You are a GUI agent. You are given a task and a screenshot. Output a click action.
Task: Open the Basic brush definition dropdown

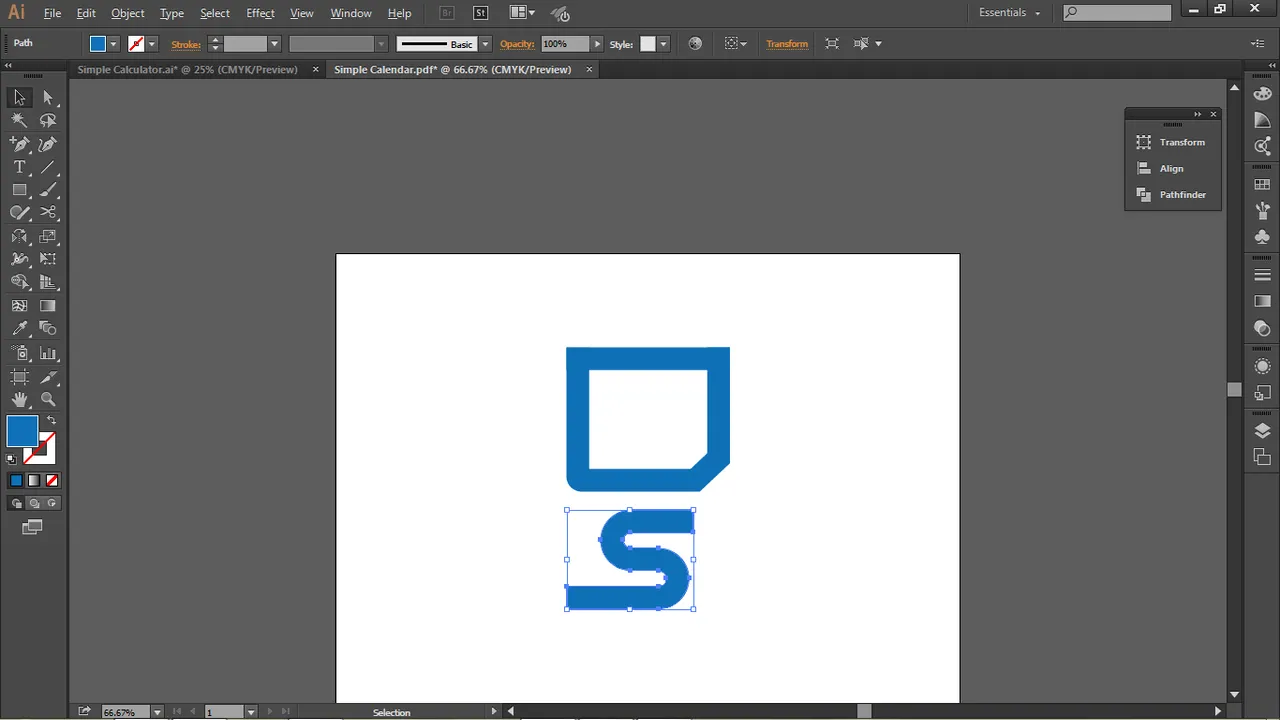485,44
